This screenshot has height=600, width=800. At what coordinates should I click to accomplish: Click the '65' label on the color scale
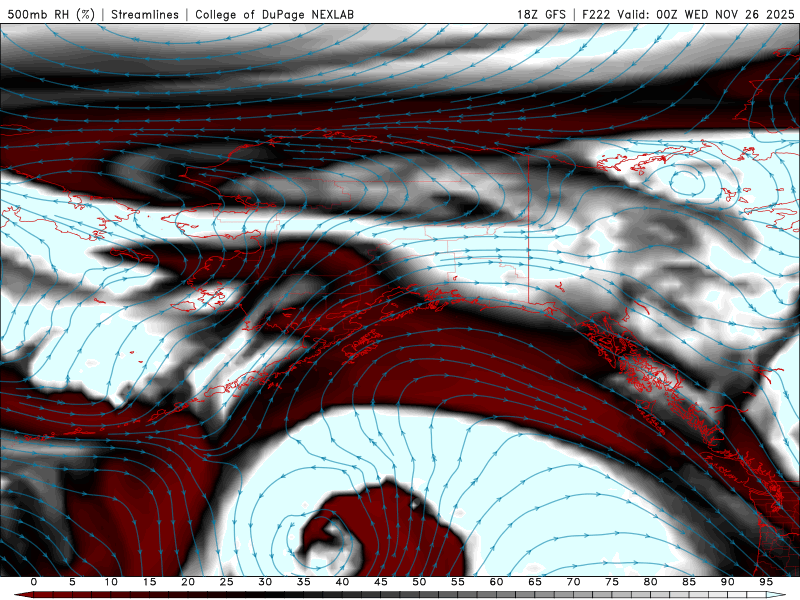coord(535,582)
